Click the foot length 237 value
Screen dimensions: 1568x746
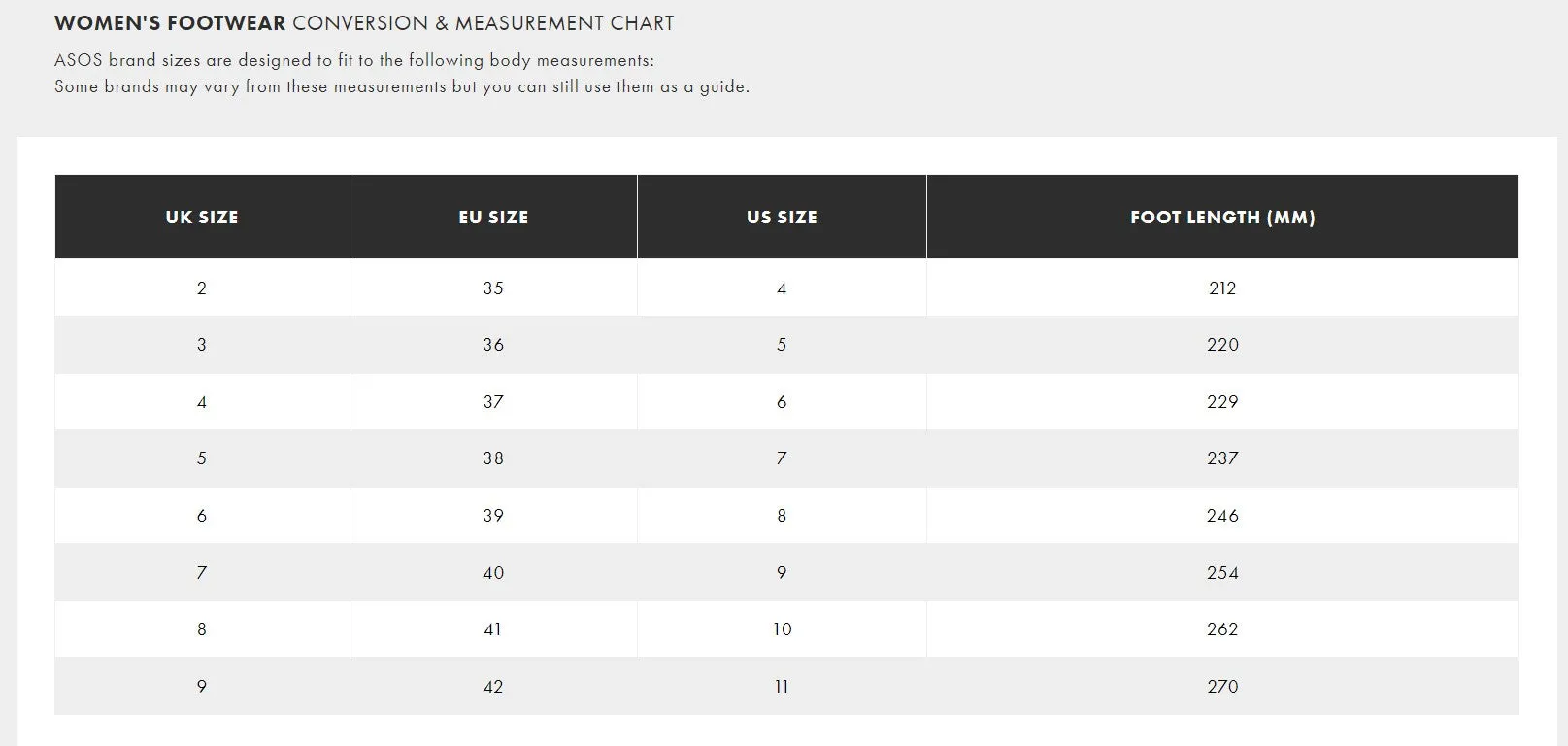1222,458
